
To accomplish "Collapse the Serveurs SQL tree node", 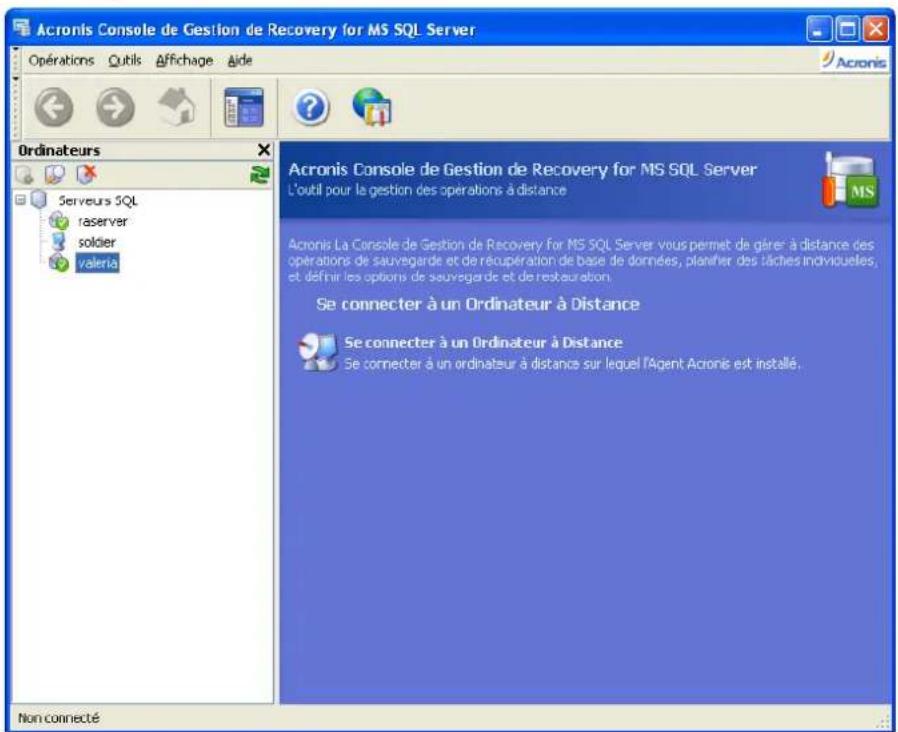I will (21, 200).
